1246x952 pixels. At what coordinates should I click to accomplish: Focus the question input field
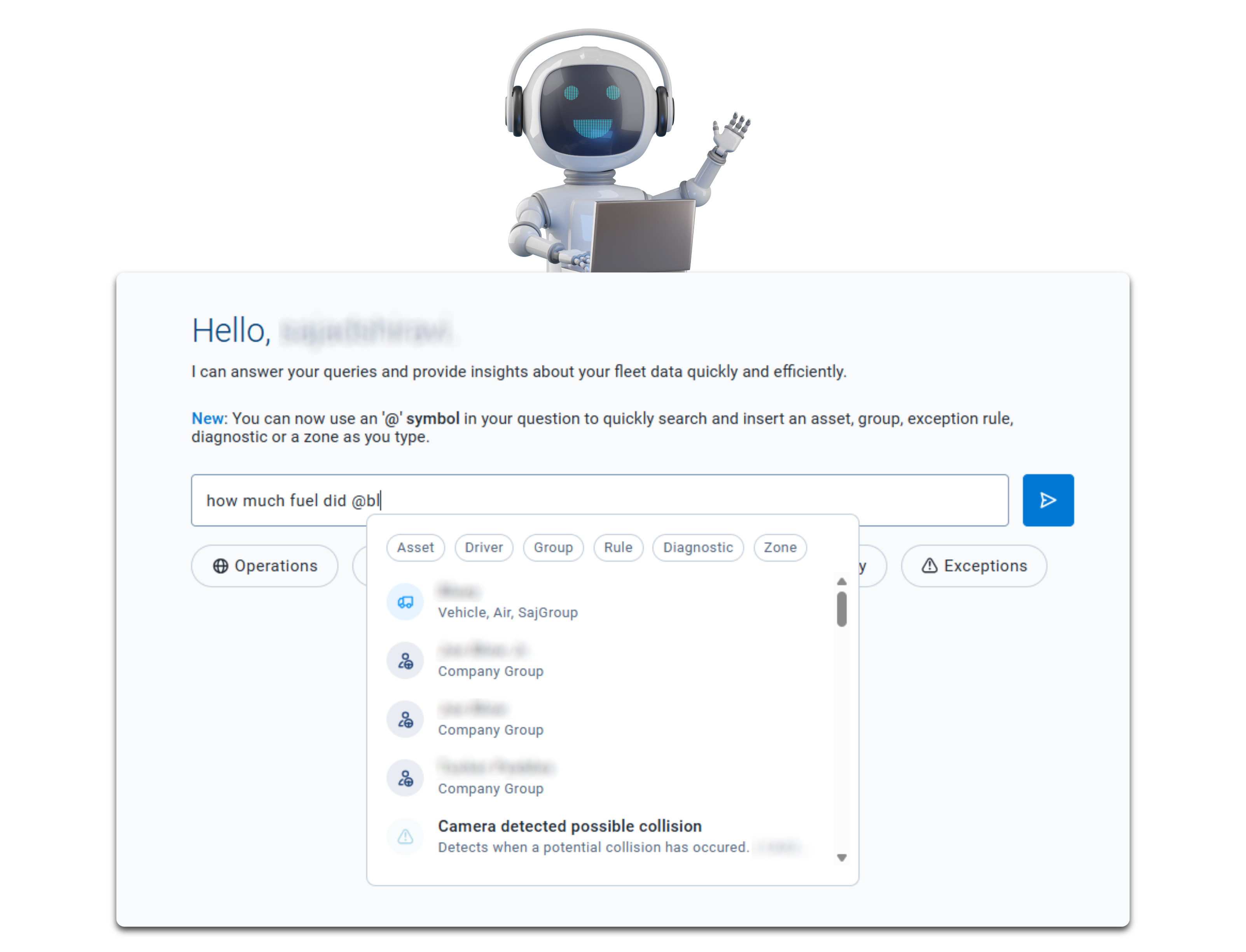(600, 500)
